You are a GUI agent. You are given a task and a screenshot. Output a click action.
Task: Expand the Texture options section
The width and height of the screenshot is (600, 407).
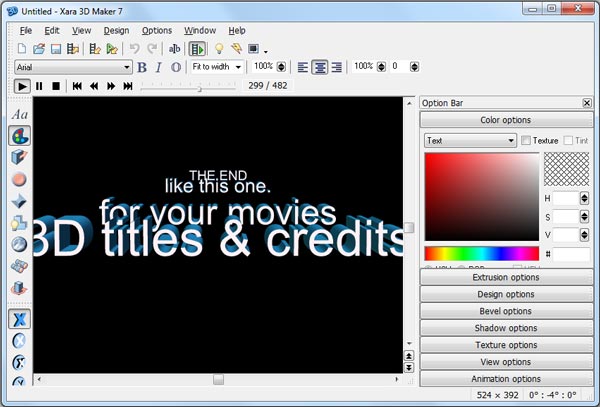point(506,345)
